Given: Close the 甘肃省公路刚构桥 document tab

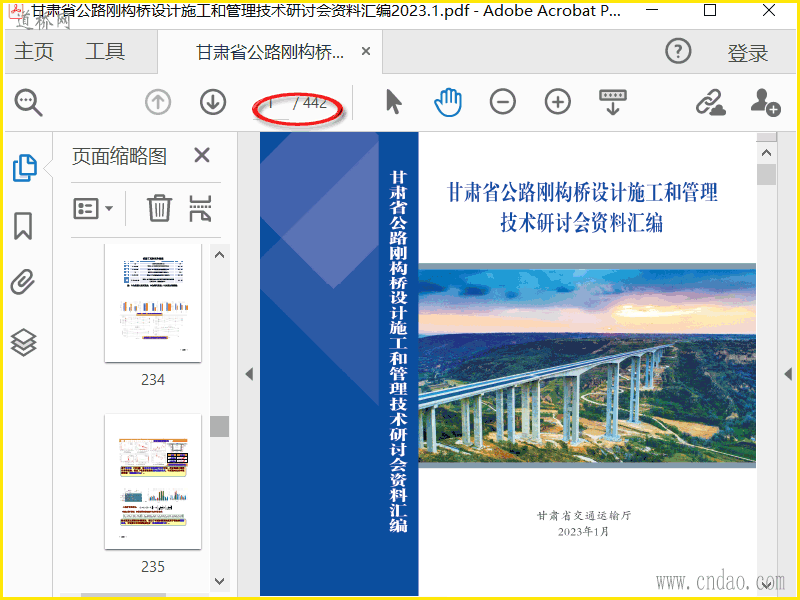Looking at the screenshot, I should [x=366, y=51].
